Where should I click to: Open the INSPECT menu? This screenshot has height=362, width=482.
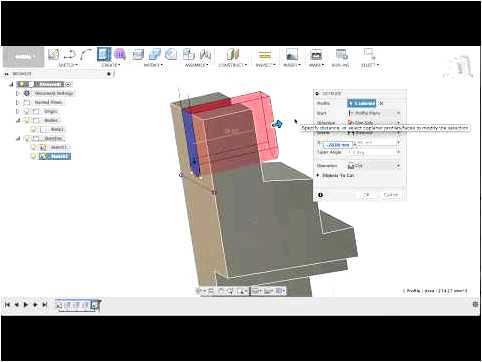[x=265, y=65]
